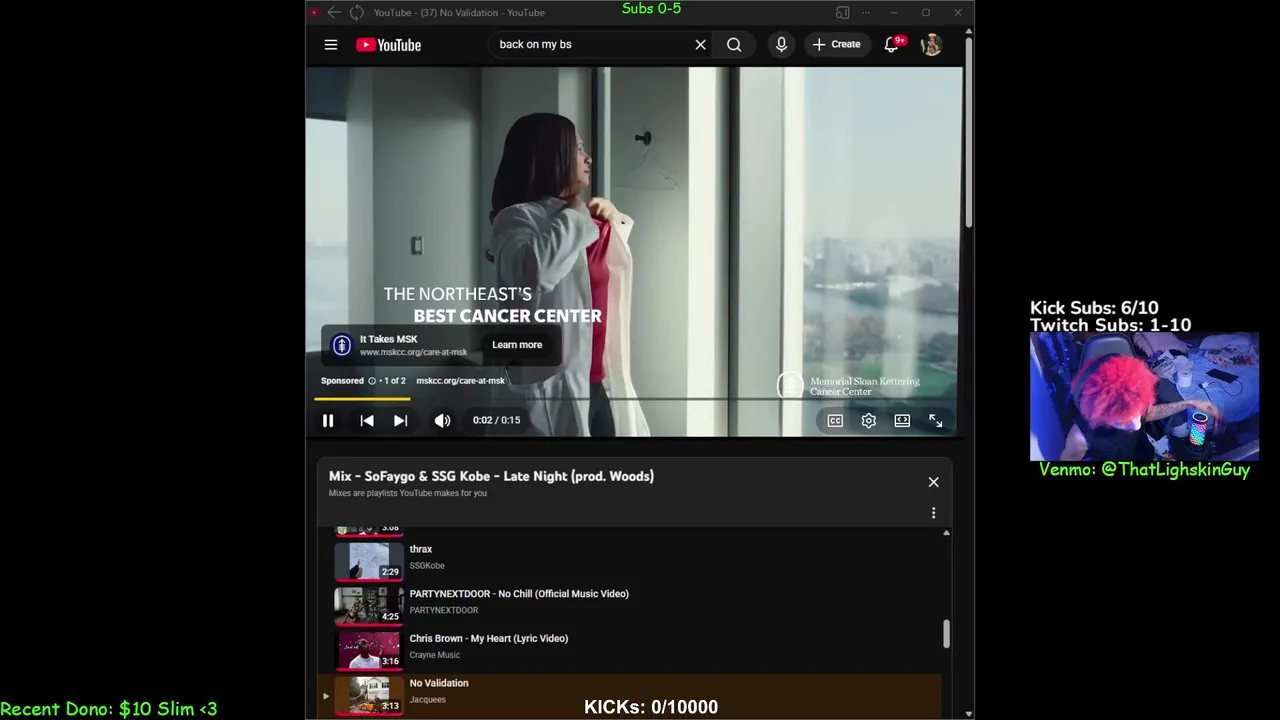
Task: Skip to the previous video
Action: coord(367,421)
